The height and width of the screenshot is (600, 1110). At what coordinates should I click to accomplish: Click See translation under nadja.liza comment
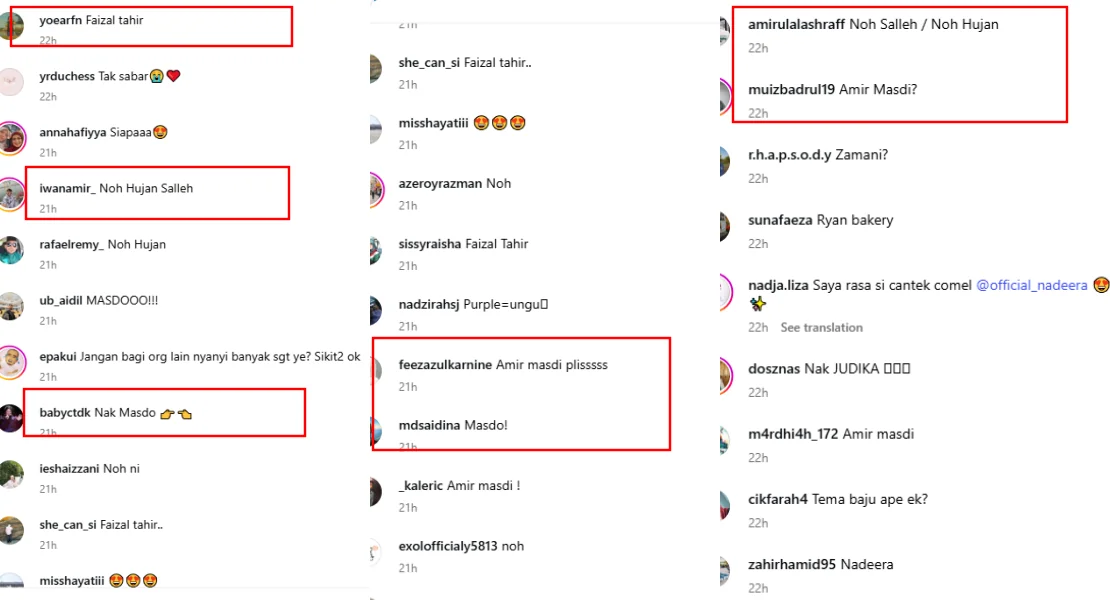[x=821, y=328]
